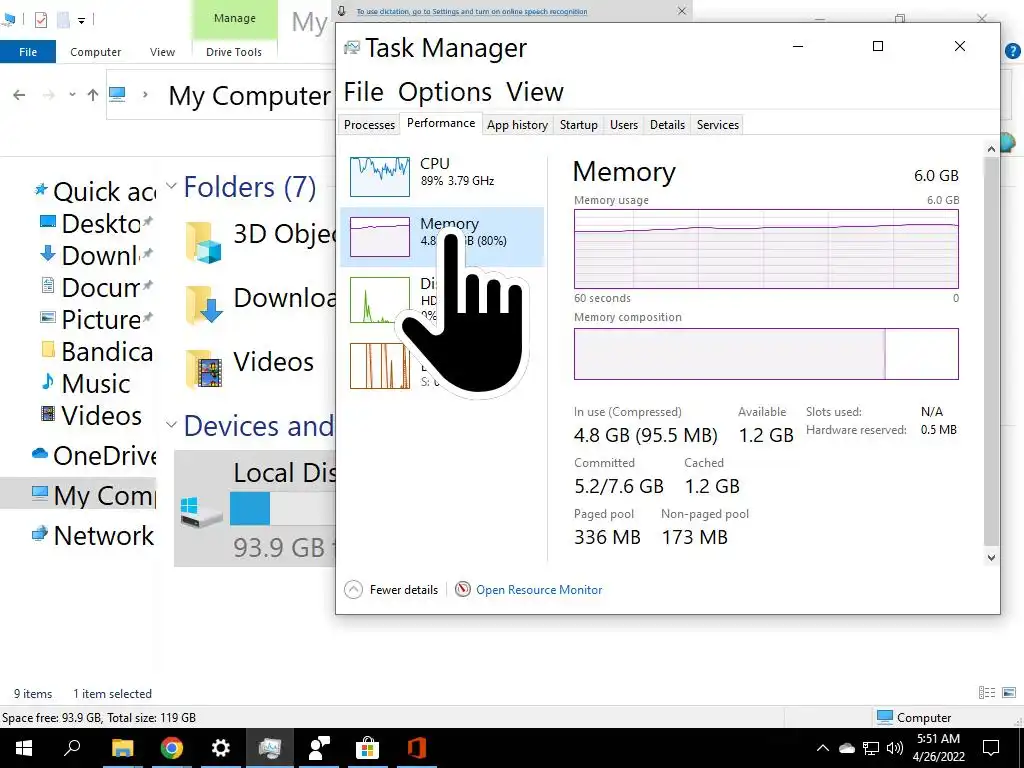Switch to the Processes tab
Viewport: 1024px width, 768px height.
370,125
